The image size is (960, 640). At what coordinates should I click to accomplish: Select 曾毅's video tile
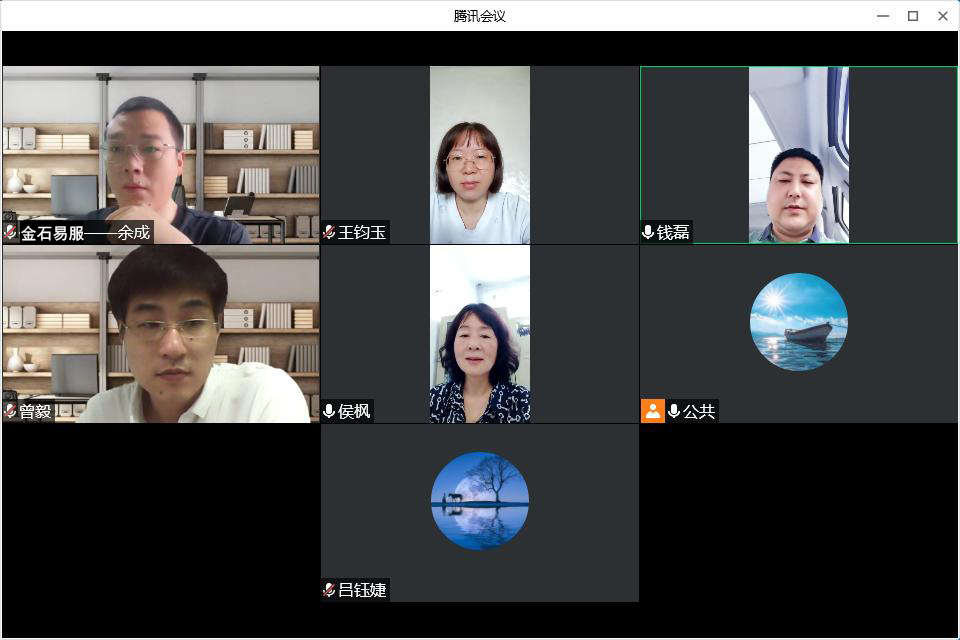(x=160, y=334)
